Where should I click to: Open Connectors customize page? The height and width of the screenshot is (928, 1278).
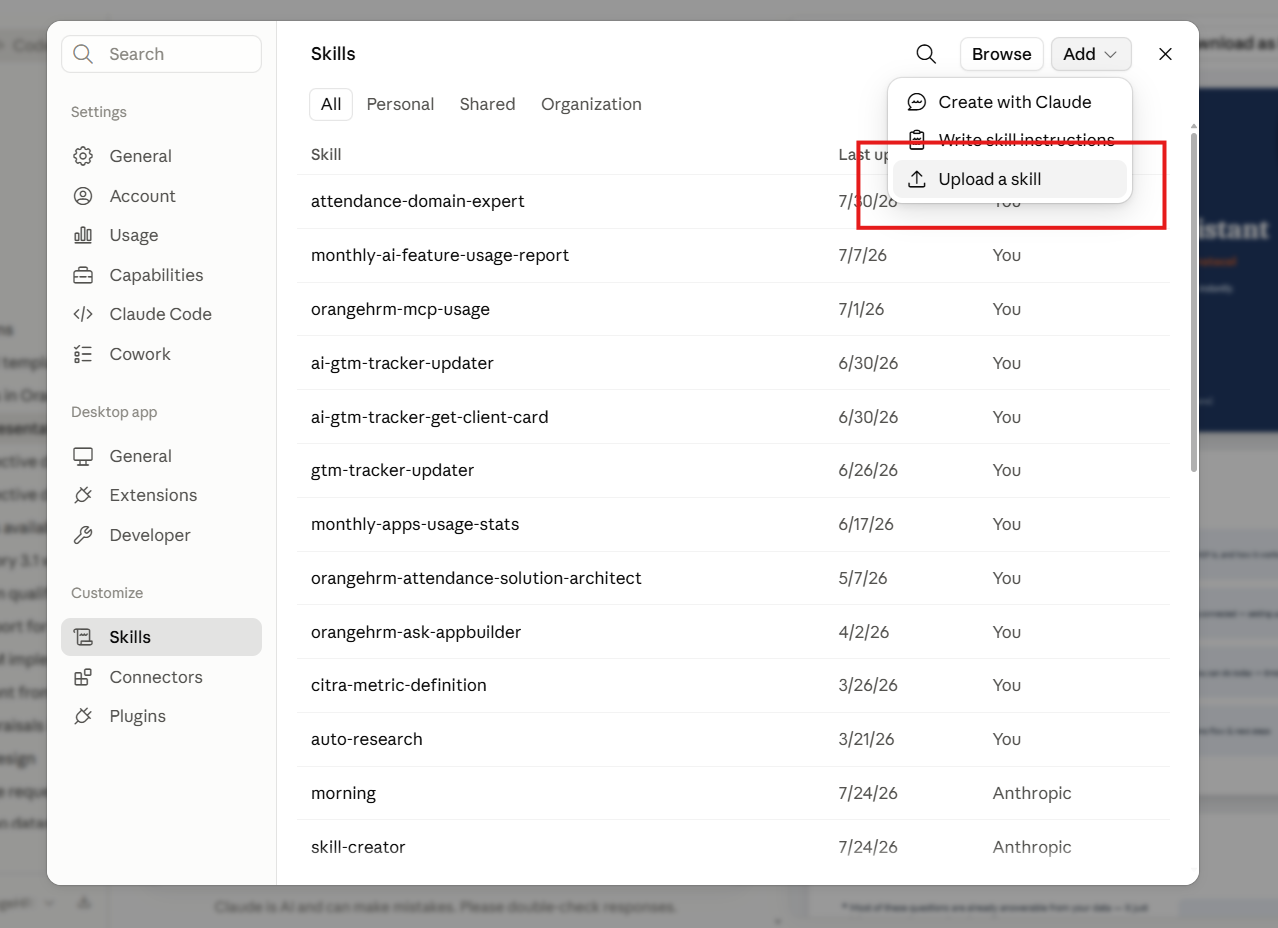pos(161,677)
